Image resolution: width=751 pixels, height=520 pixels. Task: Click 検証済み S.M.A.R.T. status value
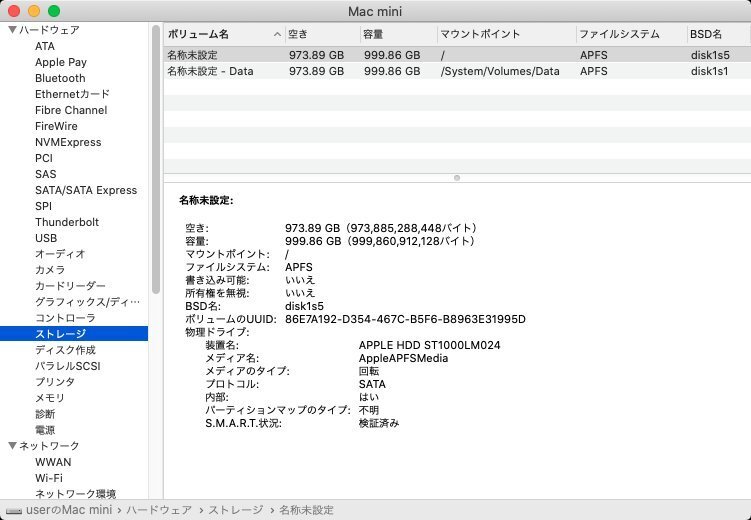point(379,423)
